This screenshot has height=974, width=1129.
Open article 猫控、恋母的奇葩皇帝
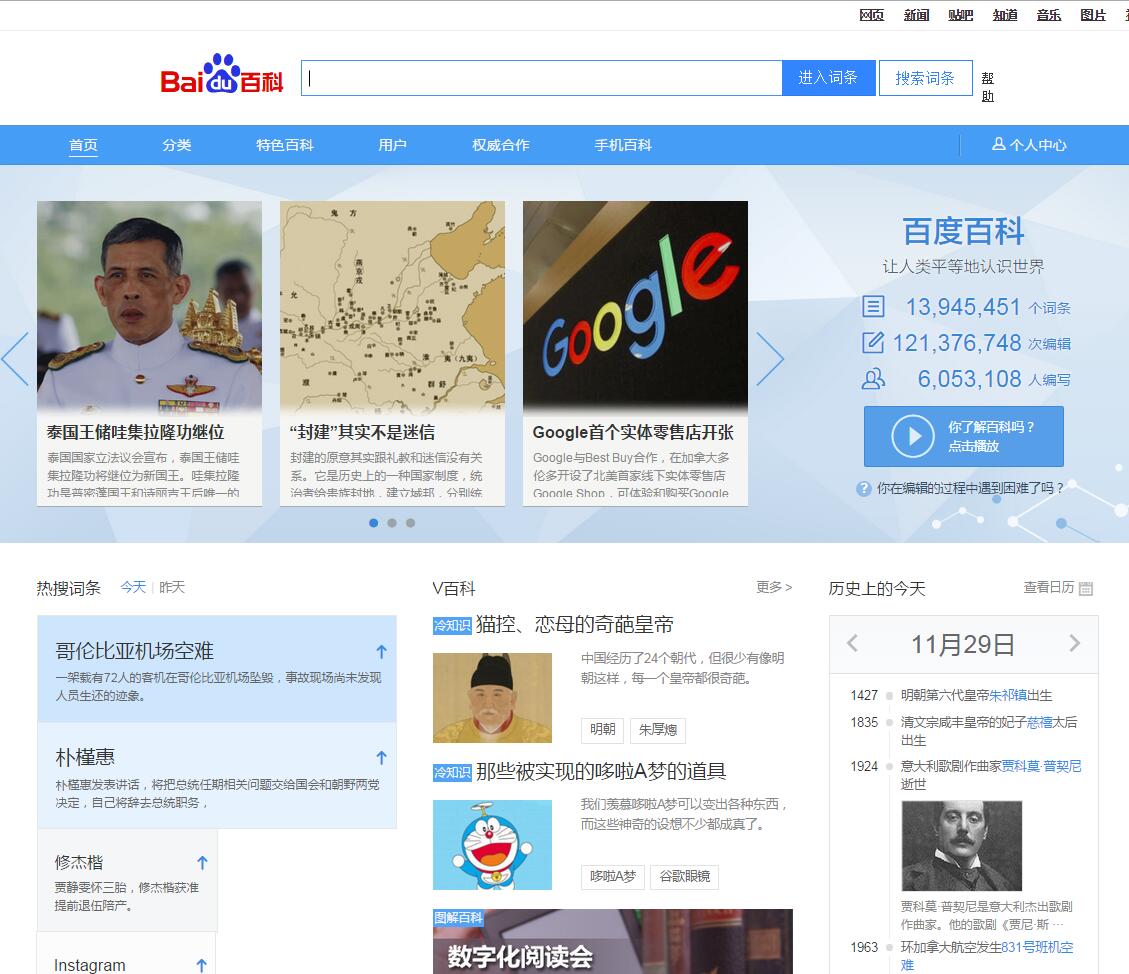click(x=575, y=624)
